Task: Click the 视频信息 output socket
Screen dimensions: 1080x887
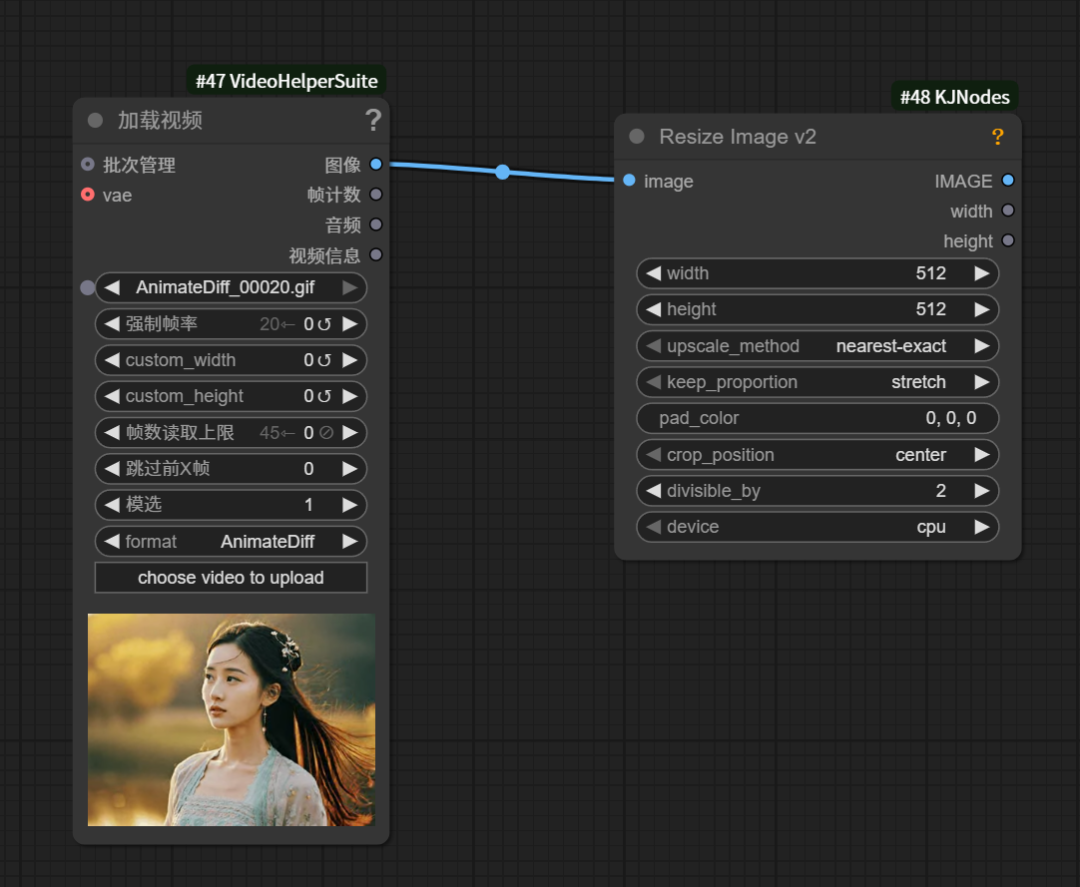Action: [375, 255]
